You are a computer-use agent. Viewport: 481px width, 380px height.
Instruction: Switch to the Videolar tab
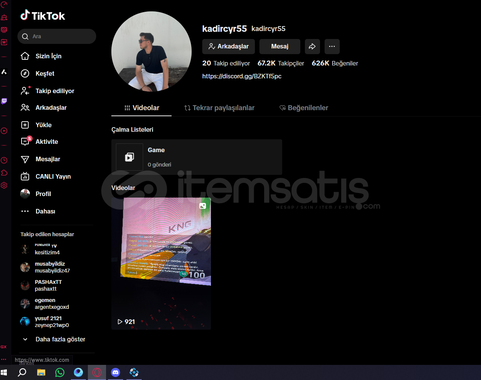coord(141,108)
